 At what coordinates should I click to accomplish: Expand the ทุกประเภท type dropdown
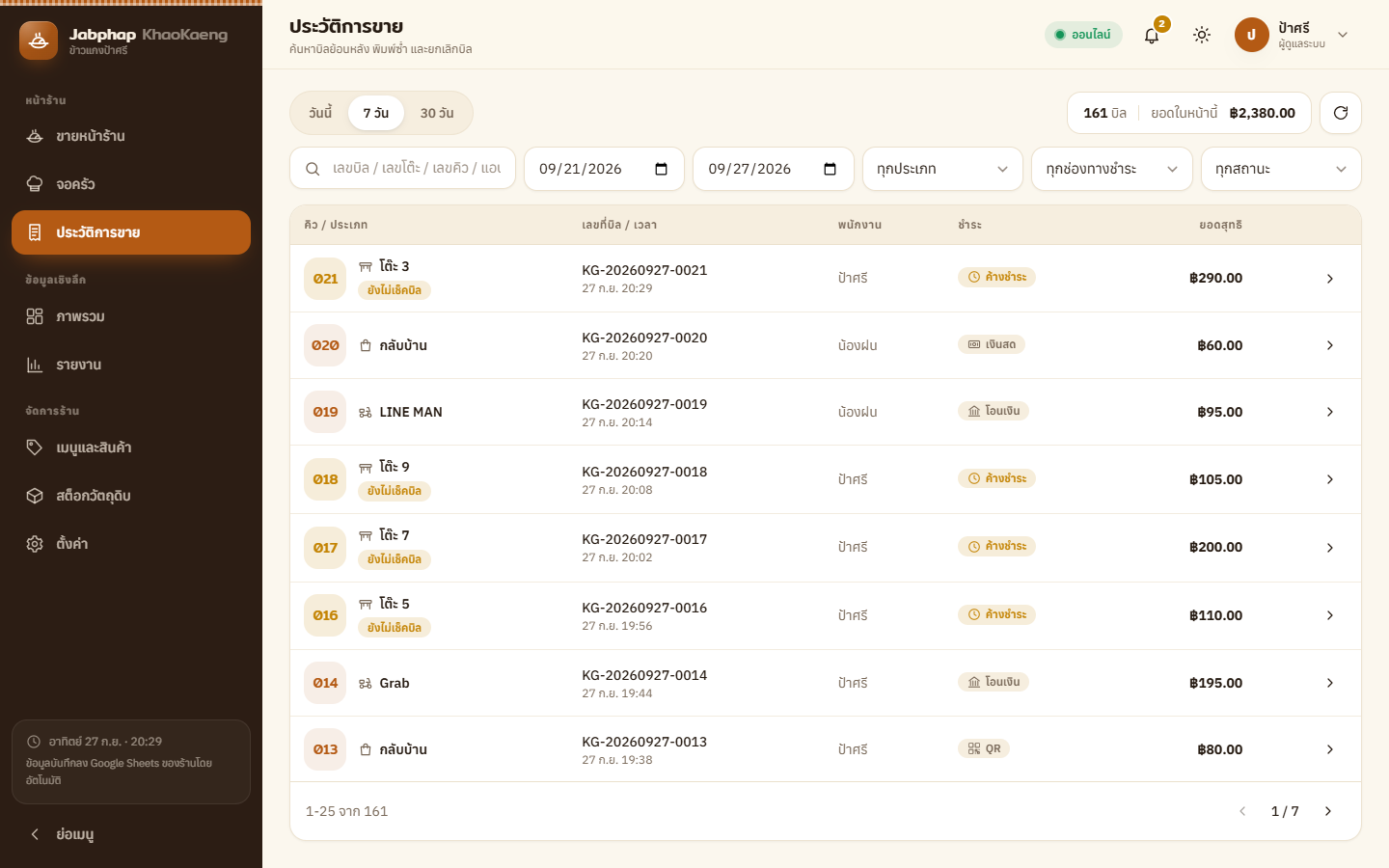click(x=942, y=169)
